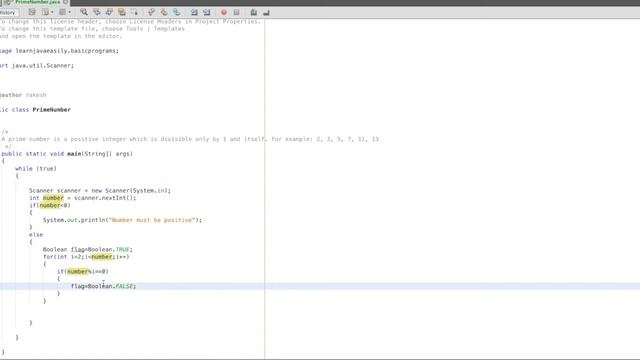Image resolution: width=640 pixels, height=360 pixels.
Task: Close the PrimeNumber.java tab
Action: pos(65,2)
